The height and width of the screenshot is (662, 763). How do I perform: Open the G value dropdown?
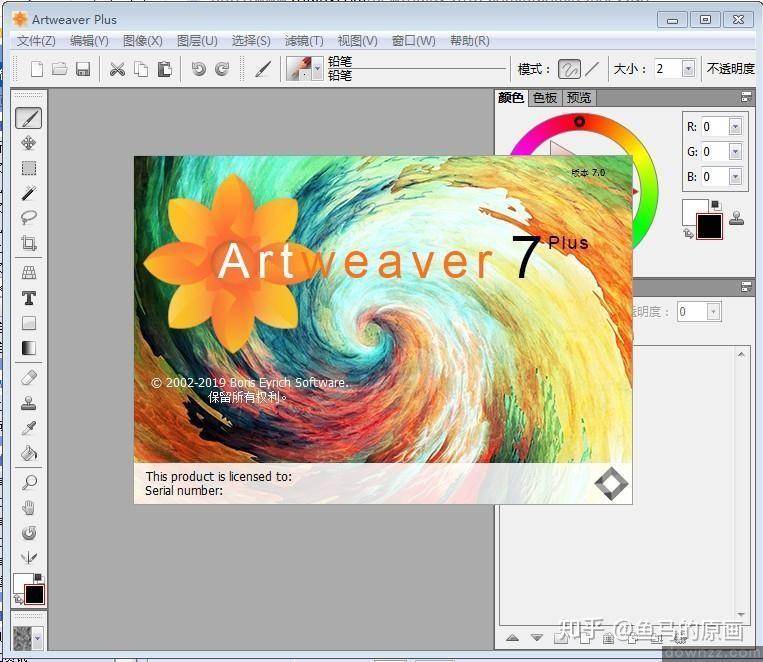(x=735, y=151)
